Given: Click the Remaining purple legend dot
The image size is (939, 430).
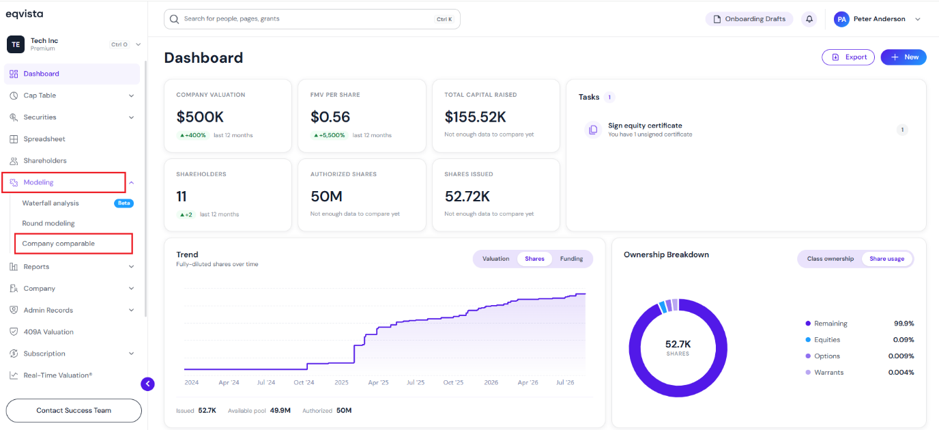Looking at the screenshot, I should click(x=808, y=323).
